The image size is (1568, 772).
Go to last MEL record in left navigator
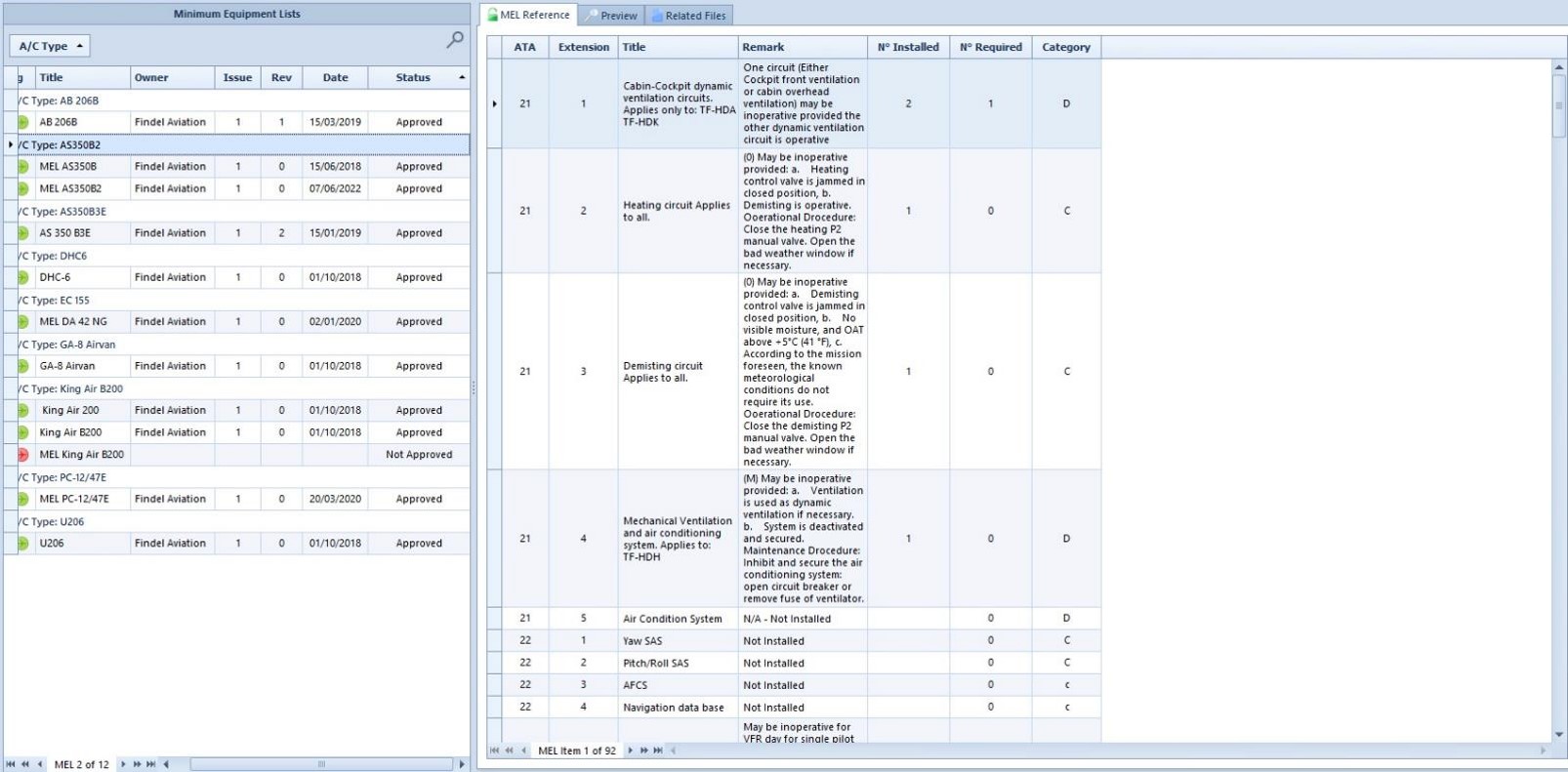point(150,764)
